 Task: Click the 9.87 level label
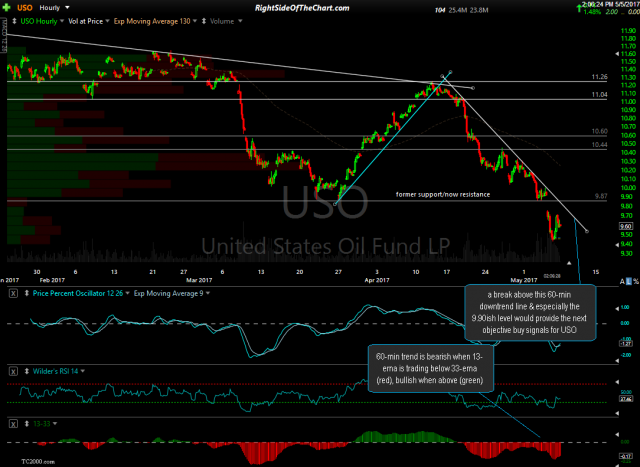point(601,196)
